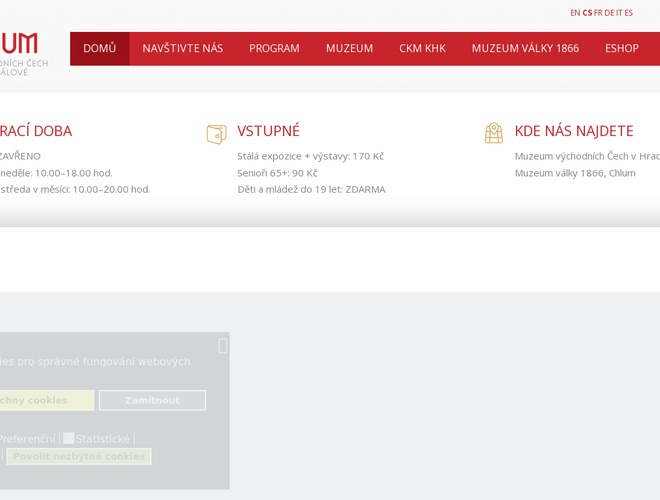Open the Vstupné heading link

point(268,131)
